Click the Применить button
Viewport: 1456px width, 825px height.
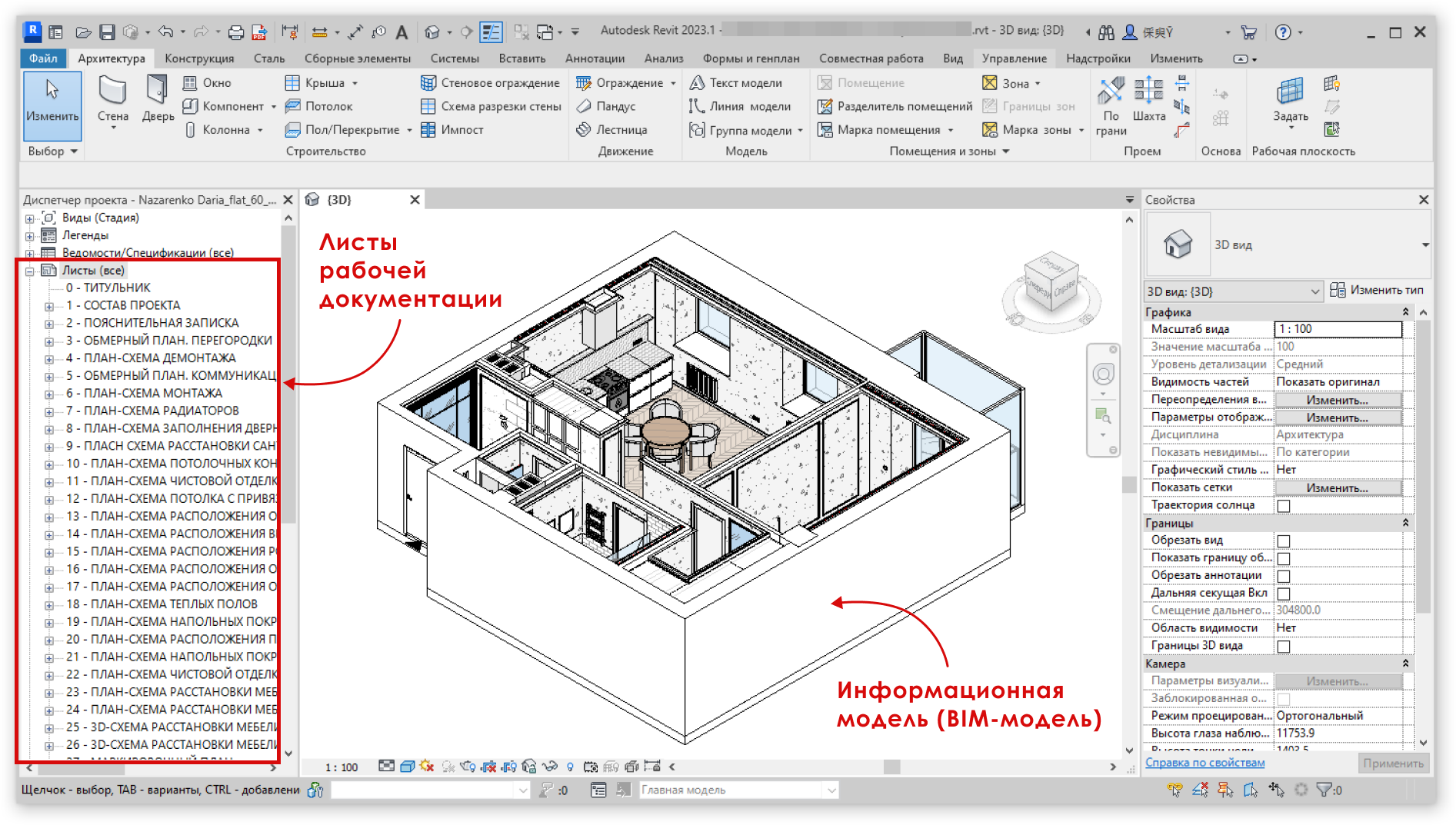(x=1393, y=763)
